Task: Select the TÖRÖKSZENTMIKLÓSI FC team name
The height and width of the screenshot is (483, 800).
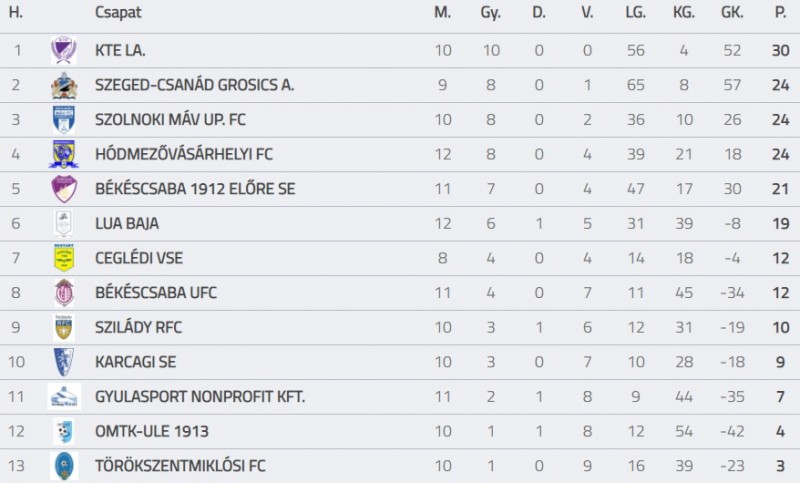Action: coord(180,466)
